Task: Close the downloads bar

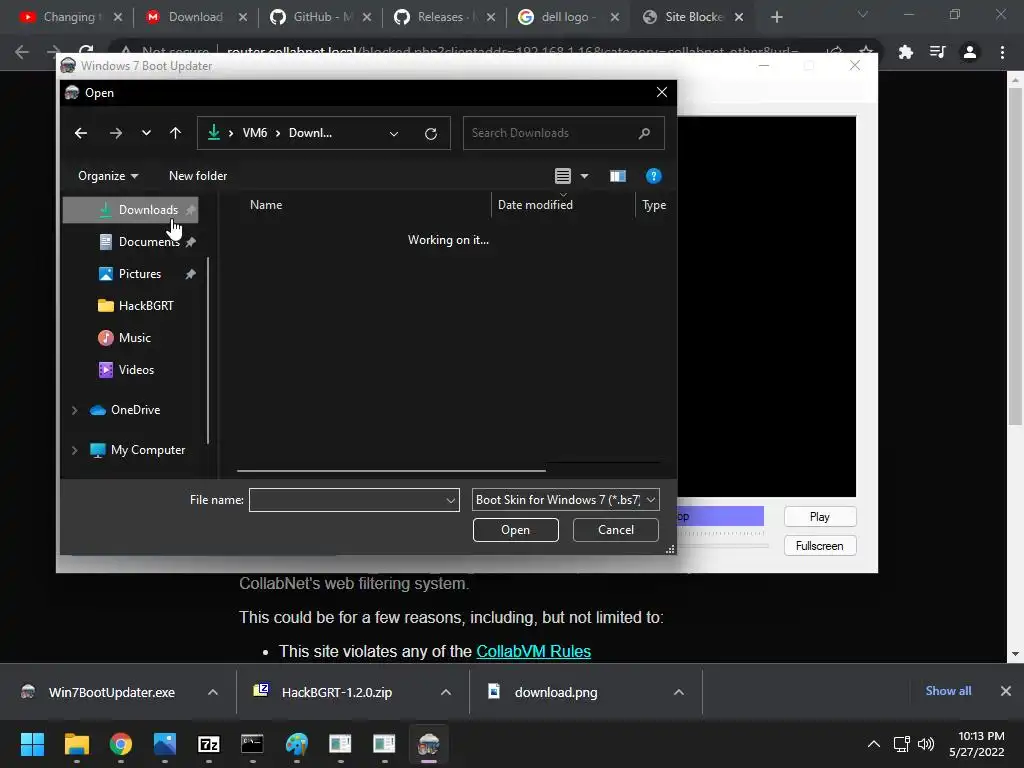Action: (1006, 691)
